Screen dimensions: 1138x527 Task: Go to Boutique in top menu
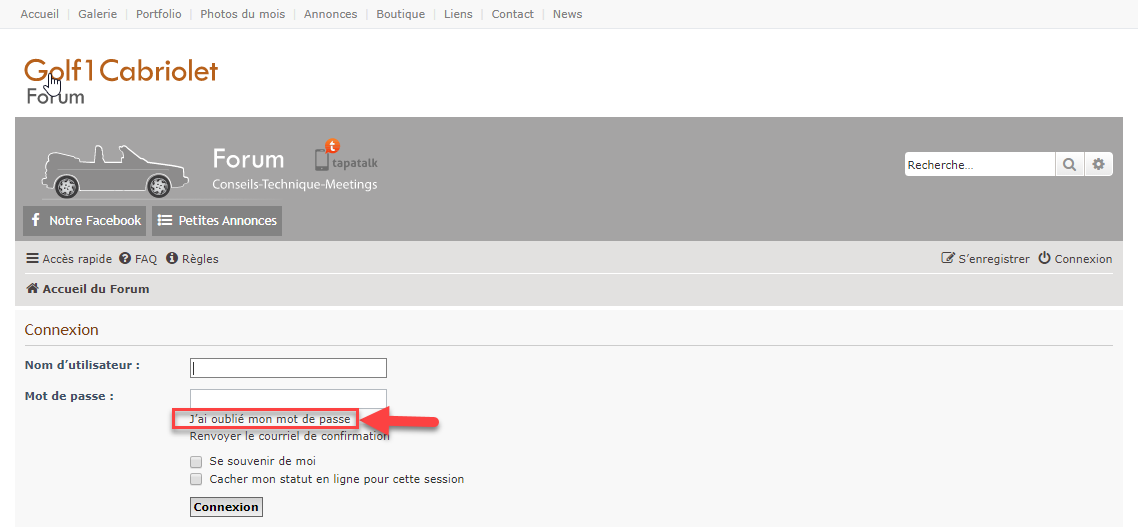click(x=400, y=14)
